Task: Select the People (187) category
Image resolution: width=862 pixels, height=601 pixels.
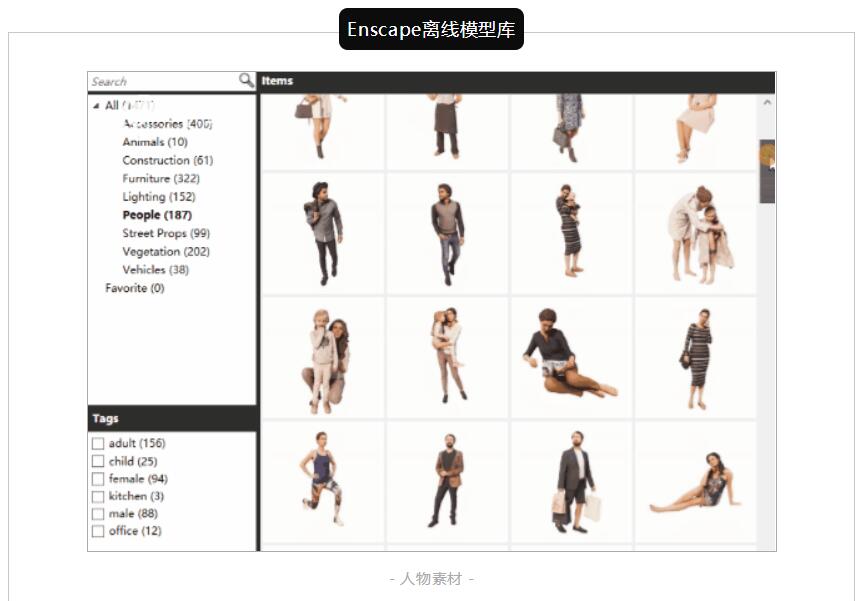Action: click(x=157, y=215)
